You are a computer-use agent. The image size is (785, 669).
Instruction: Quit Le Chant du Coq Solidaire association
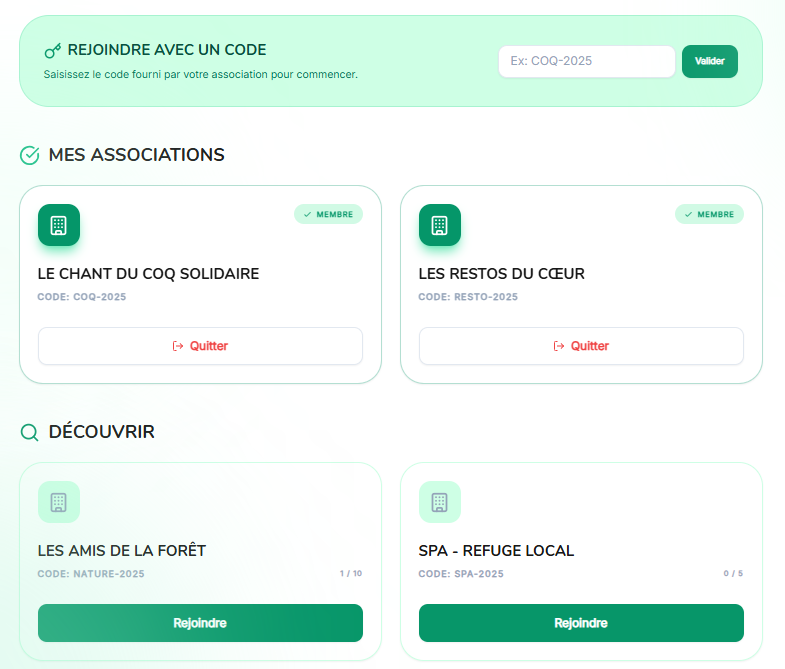point(200,346)
